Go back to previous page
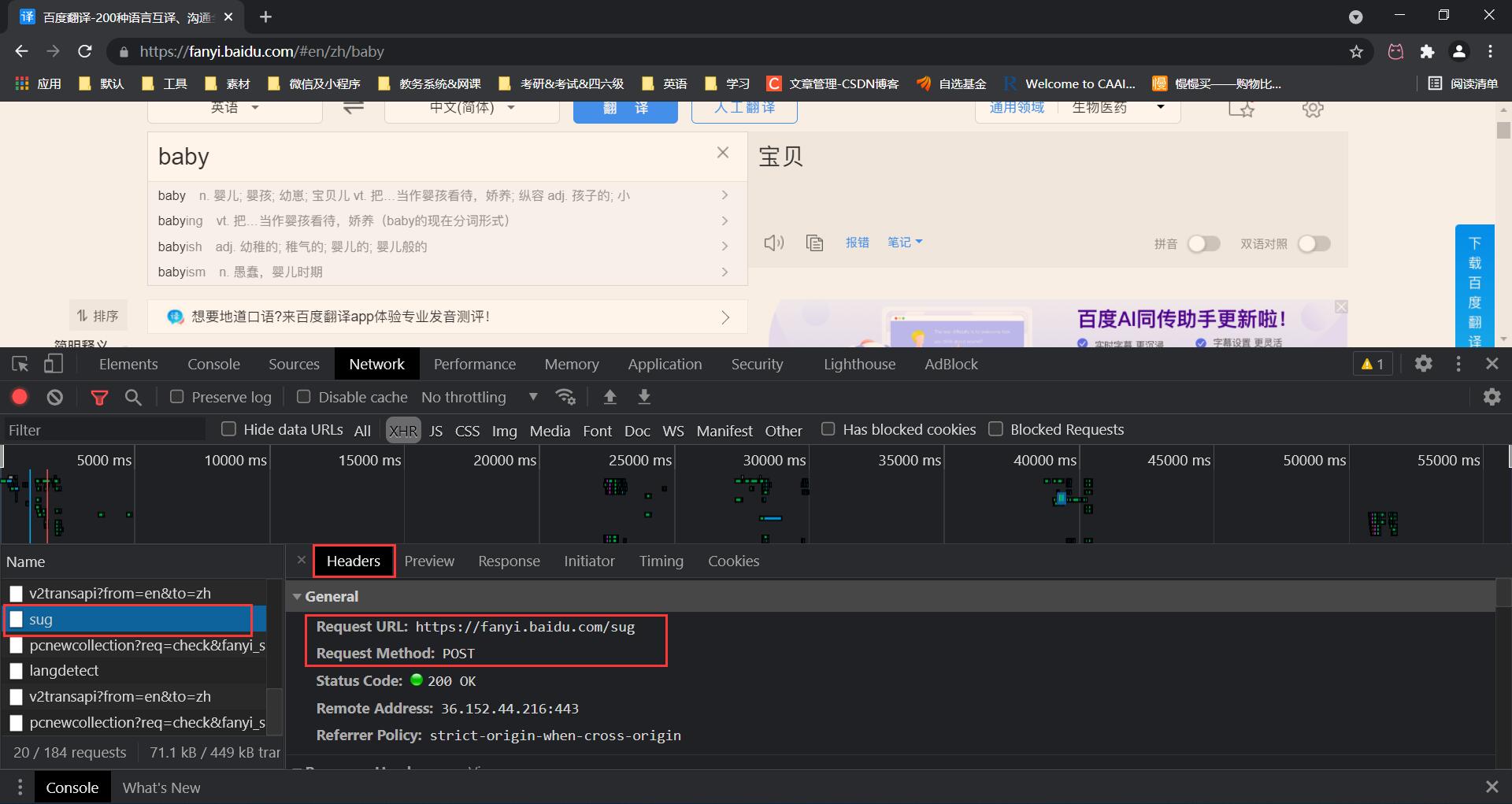1512x804 pixels. click(21, 51)
